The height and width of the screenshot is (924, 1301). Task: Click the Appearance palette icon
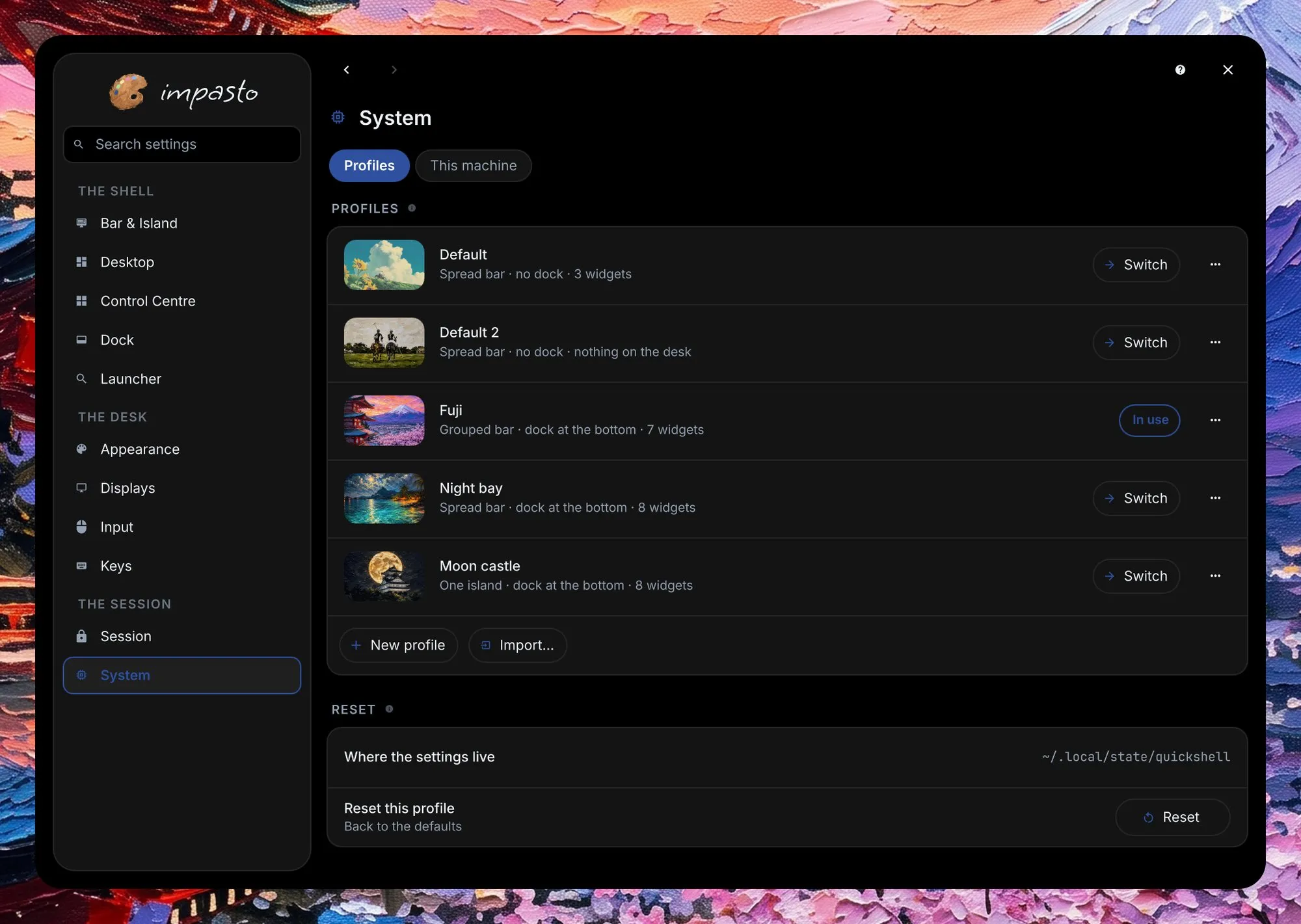[81, 449]
